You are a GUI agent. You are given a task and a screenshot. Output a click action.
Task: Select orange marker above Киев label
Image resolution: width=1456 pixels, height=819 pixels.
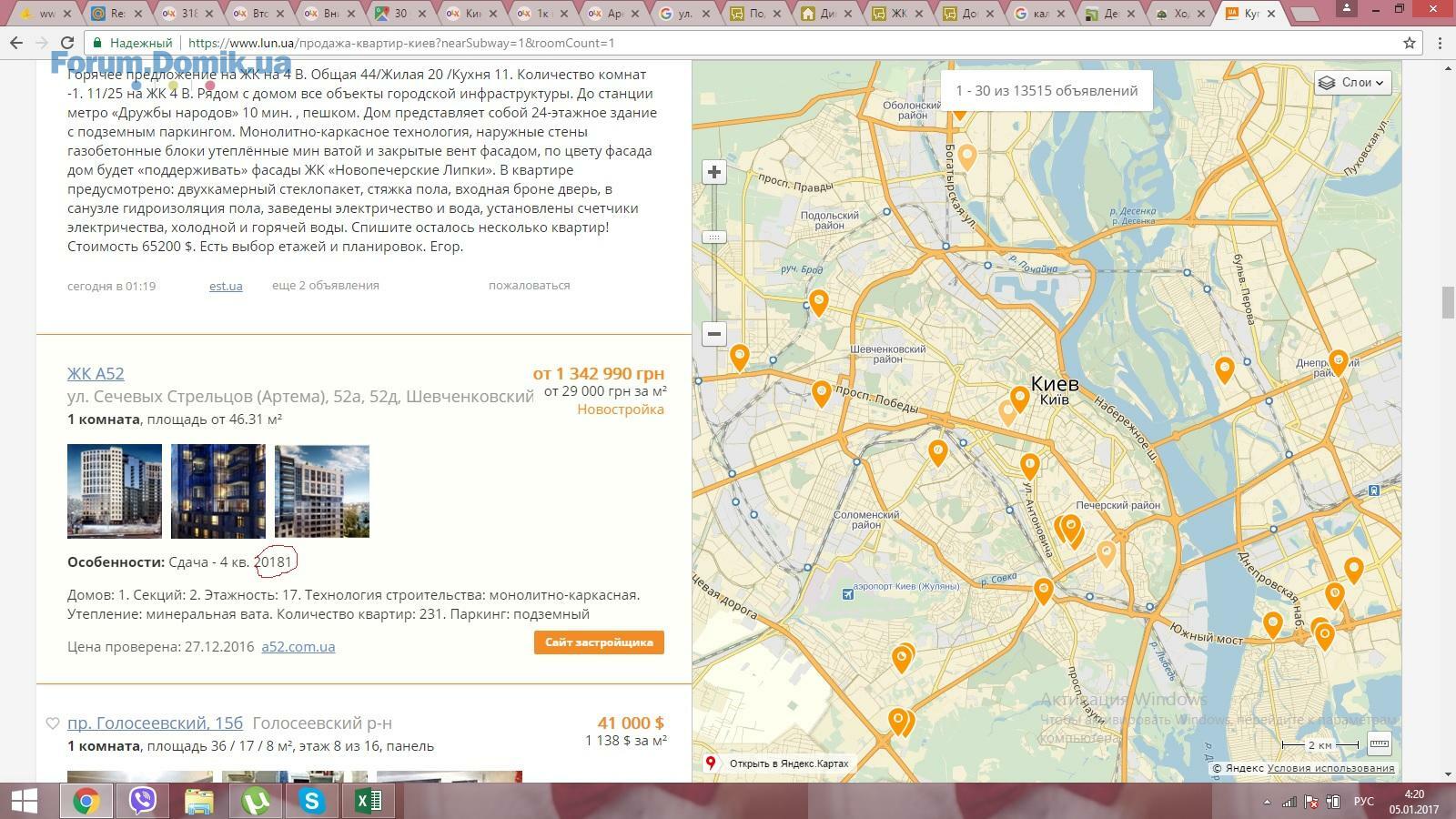point(1019,398)
